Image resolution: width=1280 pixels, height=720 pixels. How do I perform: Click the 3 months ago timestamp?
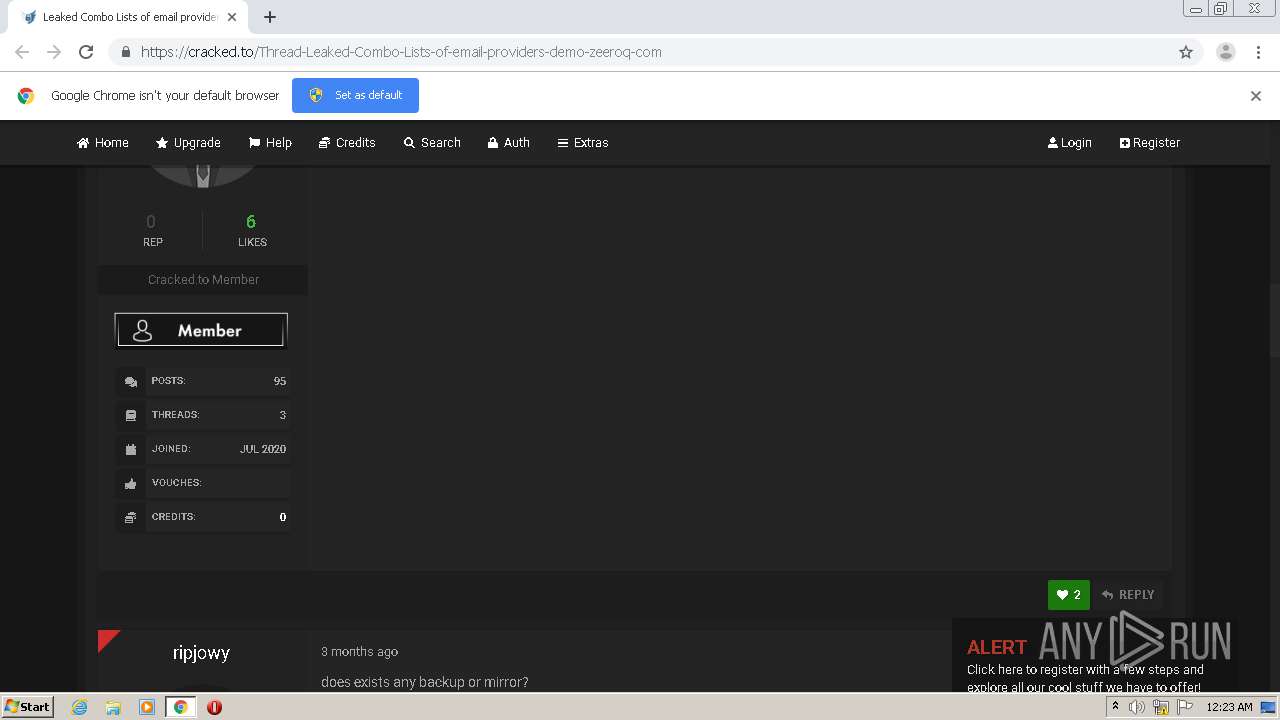point(359,652)
